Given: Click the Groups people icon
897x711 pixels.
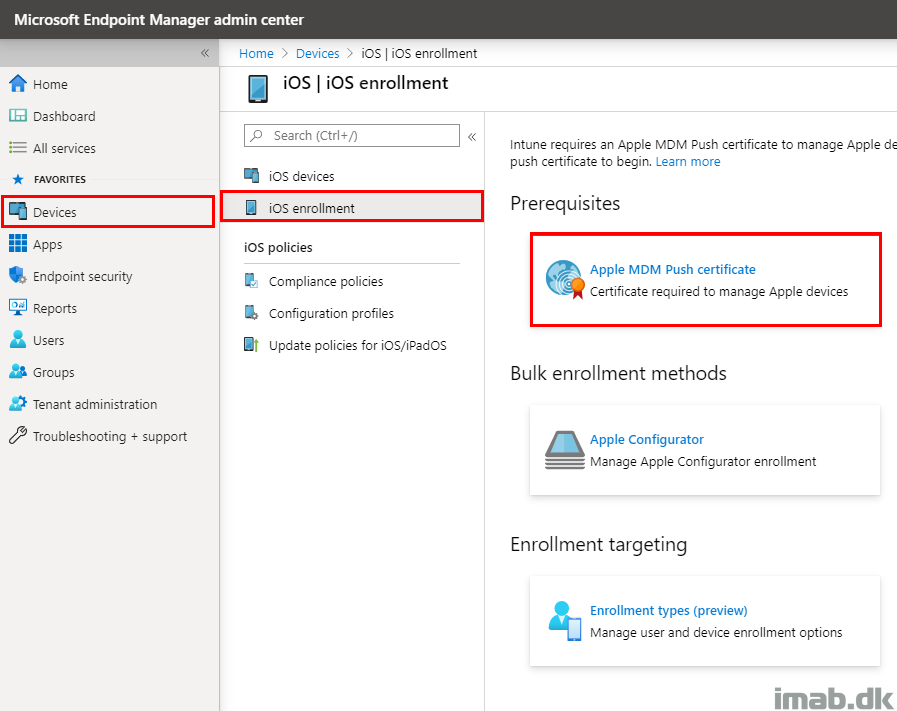Looking at the screenshot, I should point(18,371).
